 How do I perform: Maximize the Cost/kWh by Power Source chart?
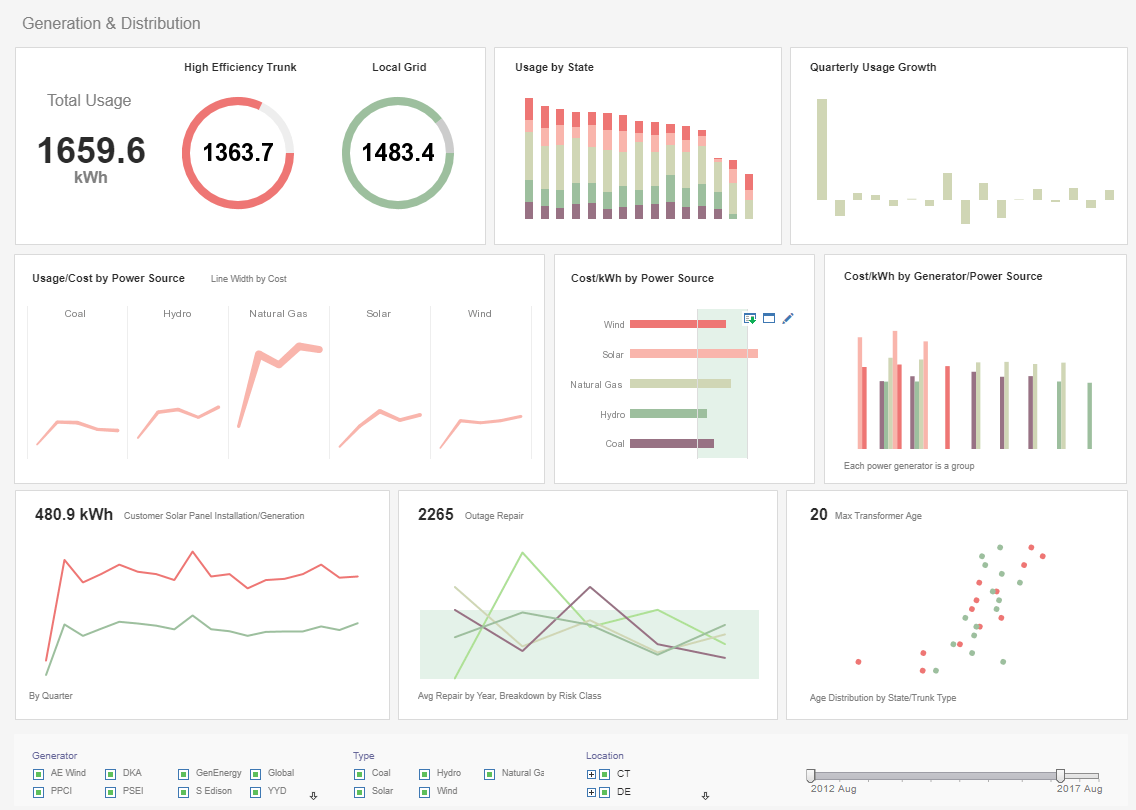(x=767, y=318)
